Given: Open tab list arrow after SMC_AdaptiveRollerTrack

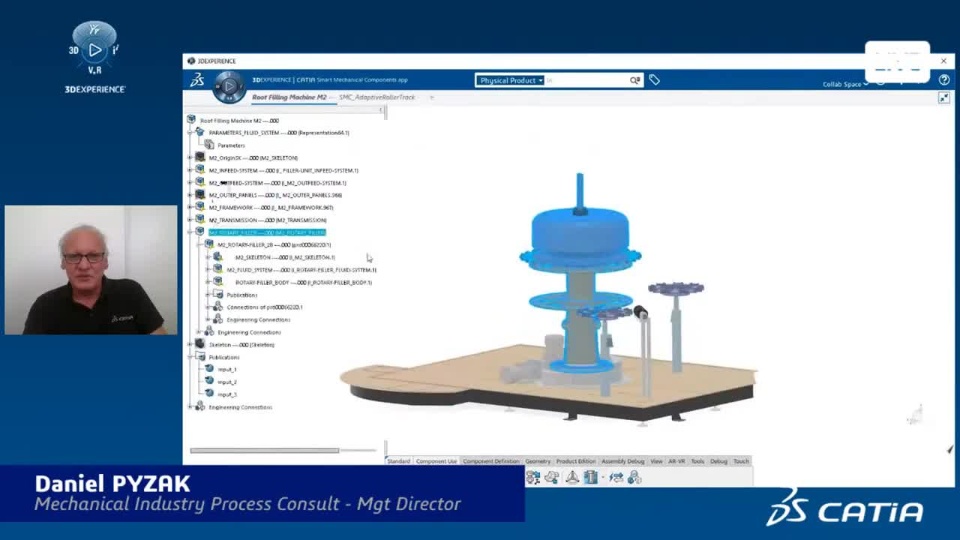Looking at the screenshot, I should pos(432,98).
